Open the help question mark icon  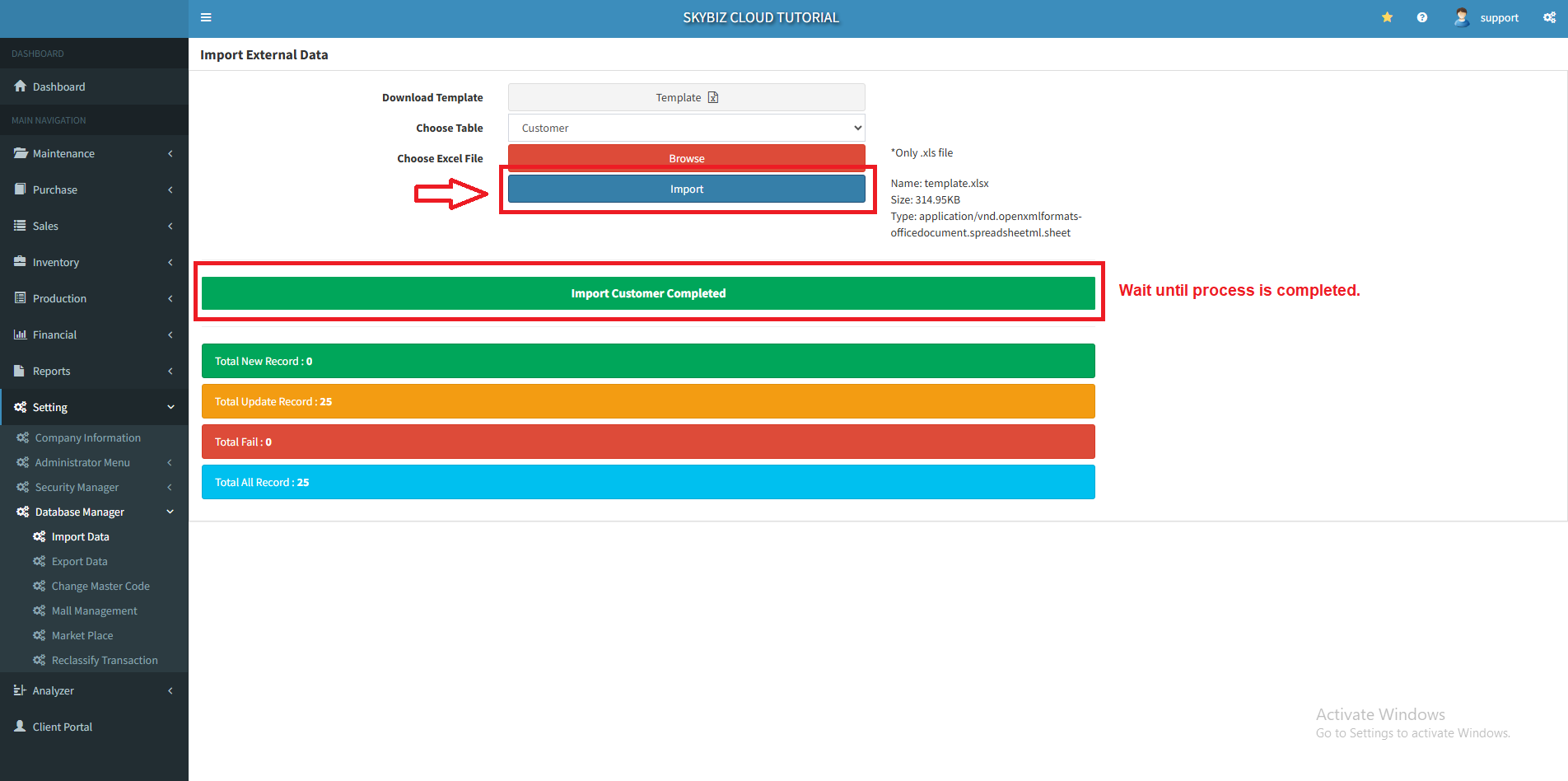pyautogui.click(x=1421, y=17)
